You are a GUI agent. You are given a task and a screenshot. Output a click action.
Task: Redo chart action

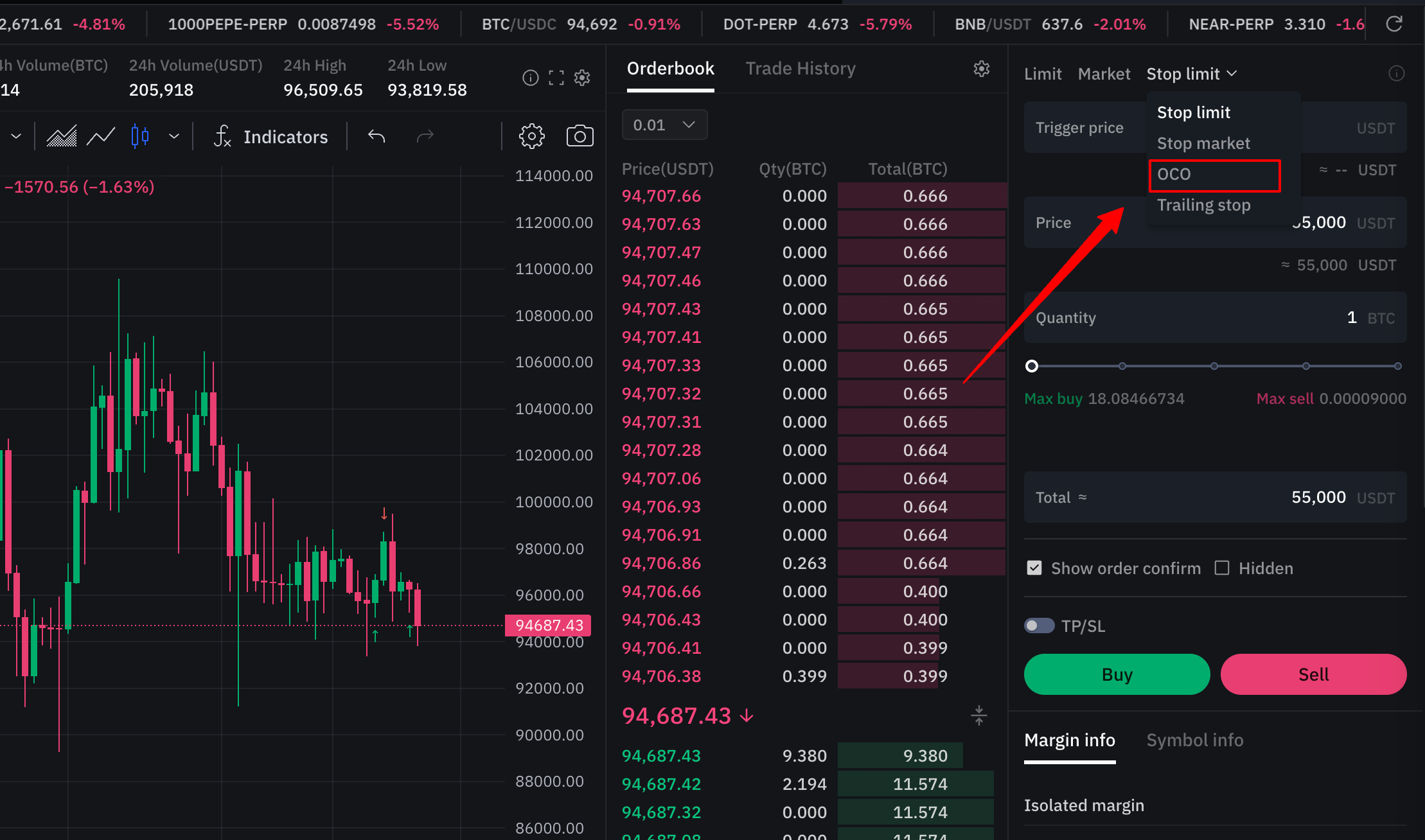coord(425,136)
